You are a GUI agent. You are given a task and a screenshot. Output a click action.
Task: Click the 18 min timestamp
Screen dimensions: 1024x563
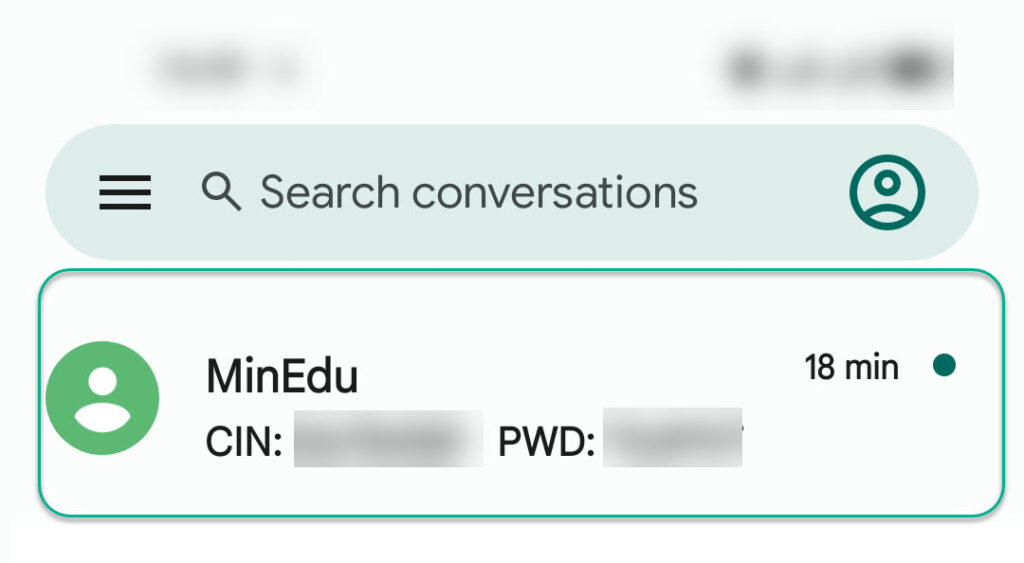pos(852,367)
